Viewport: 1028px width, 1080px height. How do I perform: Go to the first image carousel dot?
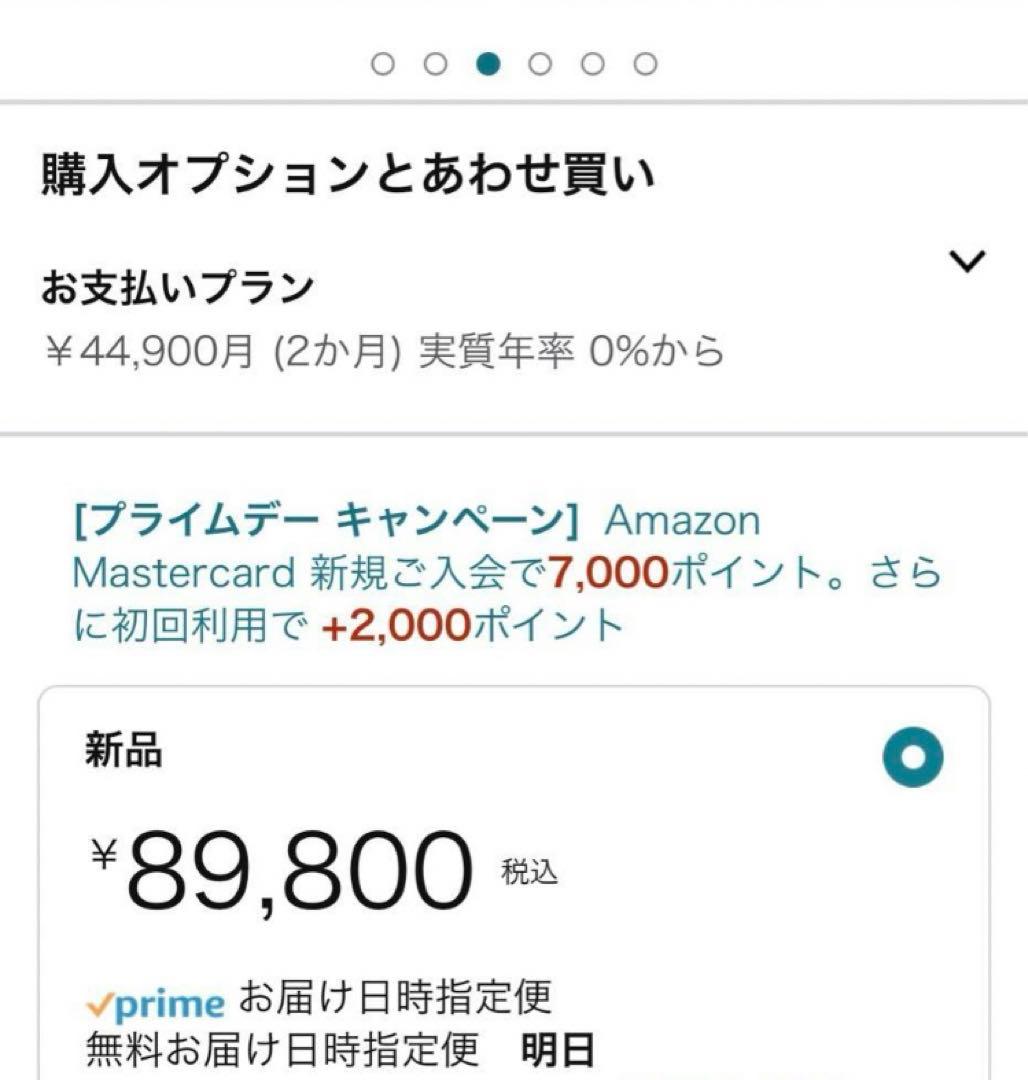click(x=383, y=64)
